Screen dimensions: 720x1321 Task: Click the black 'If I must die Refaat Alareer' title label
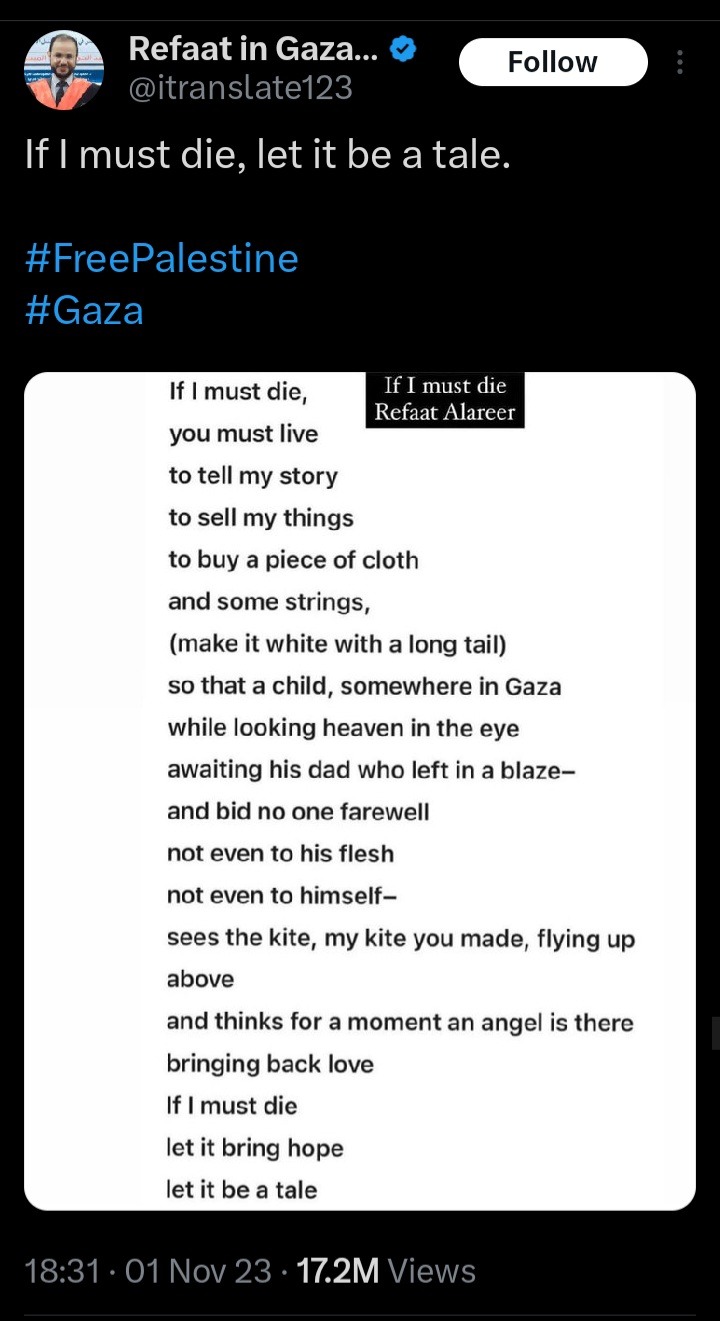point(443,399)
